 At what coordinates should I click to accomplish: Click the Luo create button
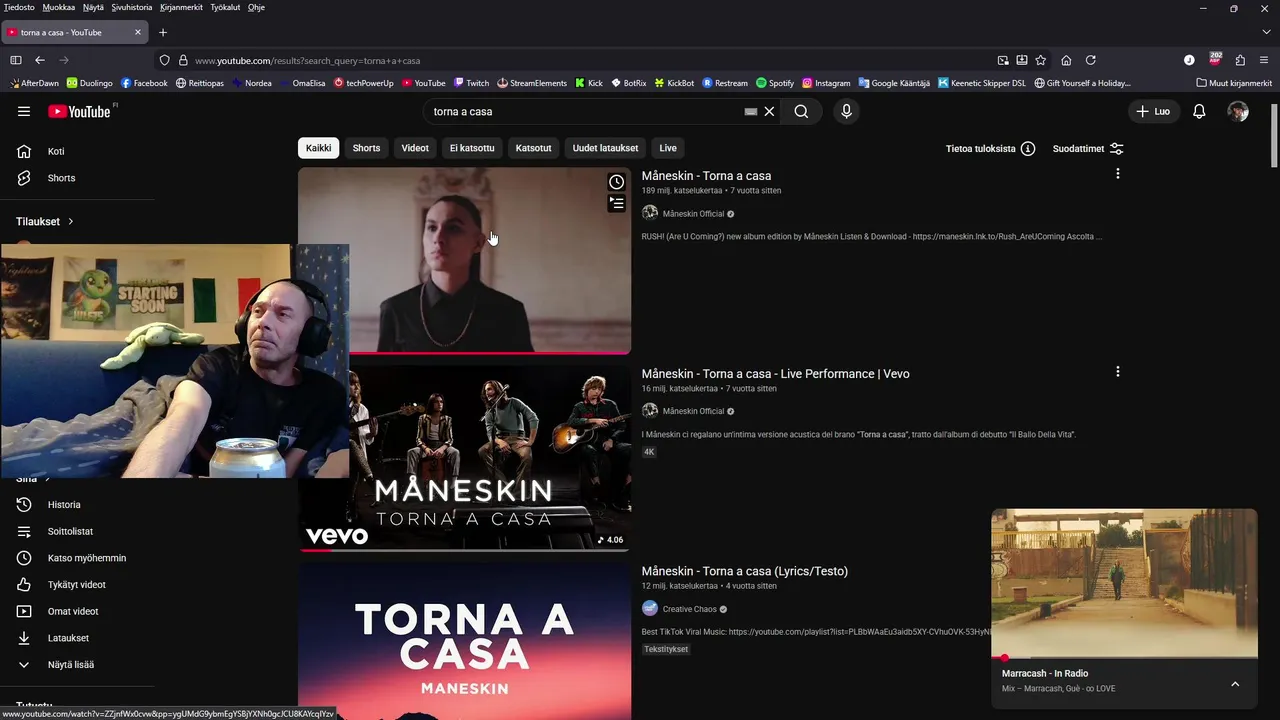tap(1153, 111)
